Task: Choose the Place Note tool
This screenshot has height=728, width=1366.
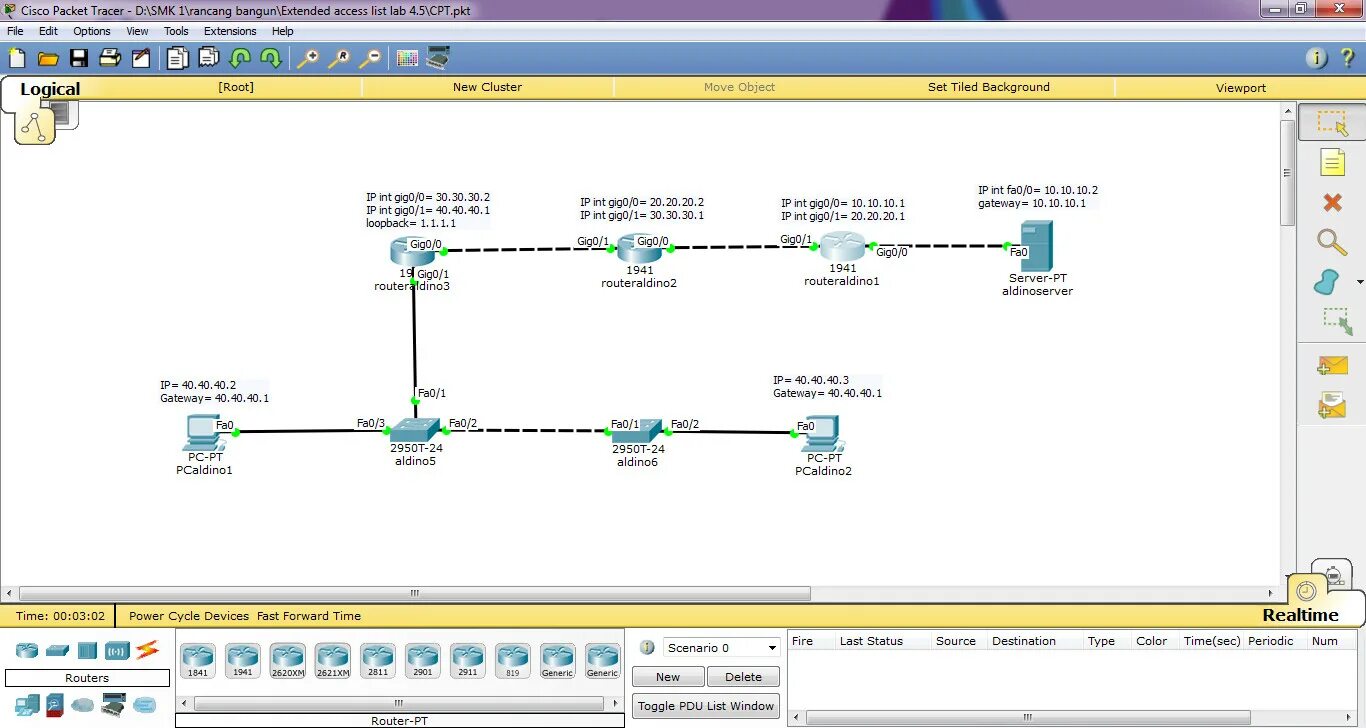Action: pos(1332,162)
